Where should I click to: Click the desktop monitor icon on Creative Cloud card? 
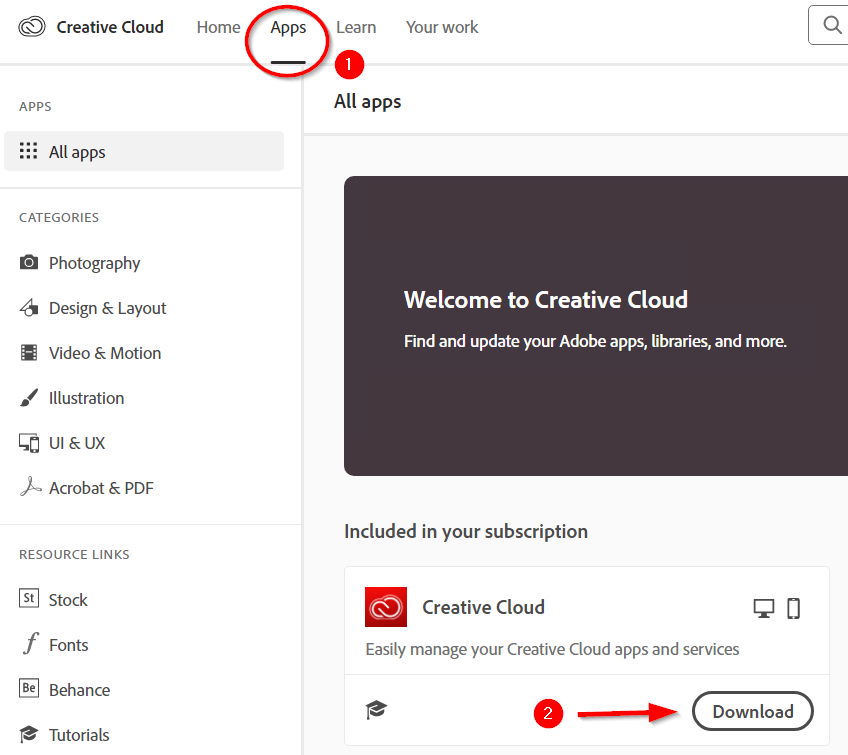[x=764, y=608]
